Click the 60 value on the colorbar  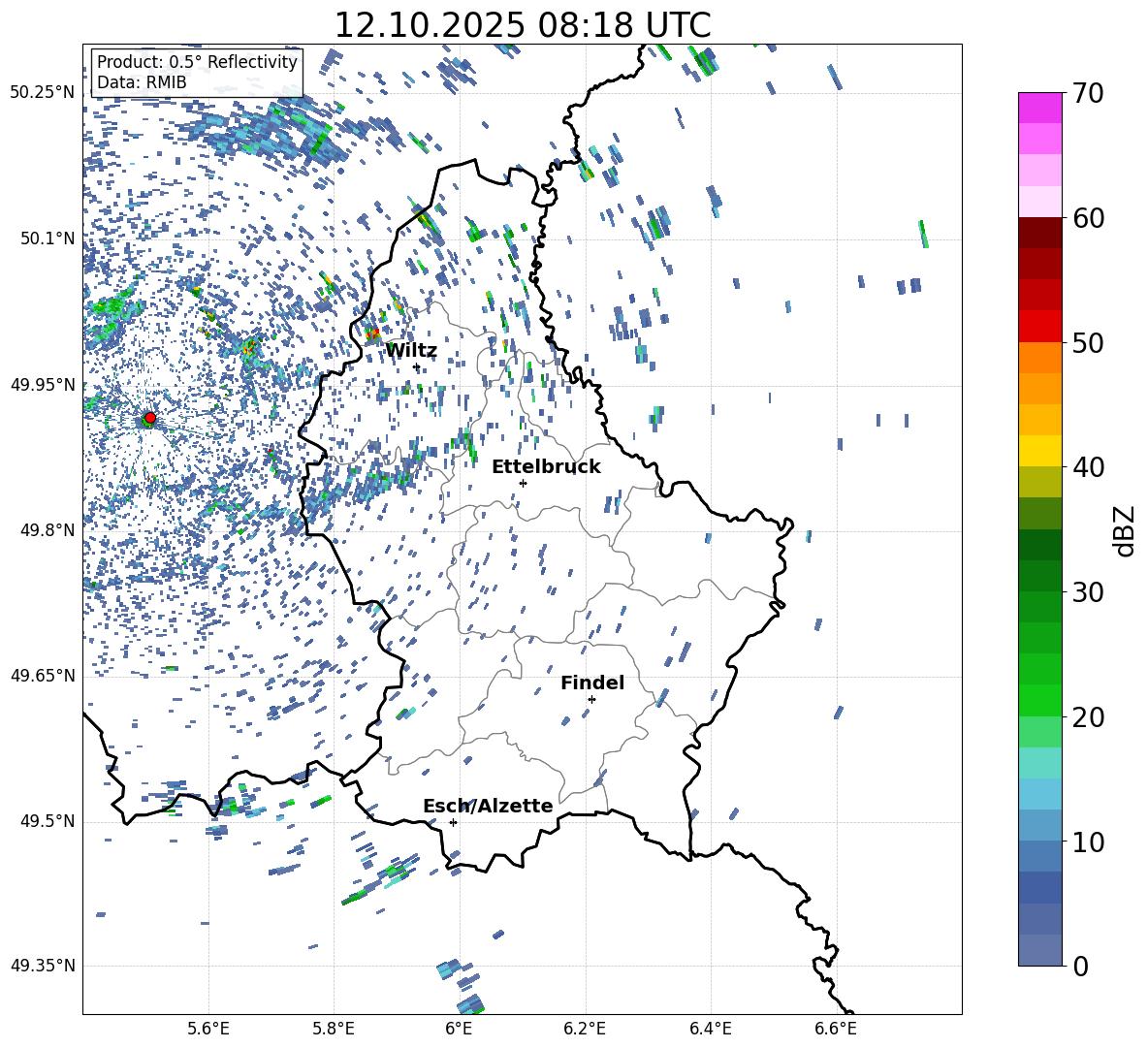(x=1088, y=218)
